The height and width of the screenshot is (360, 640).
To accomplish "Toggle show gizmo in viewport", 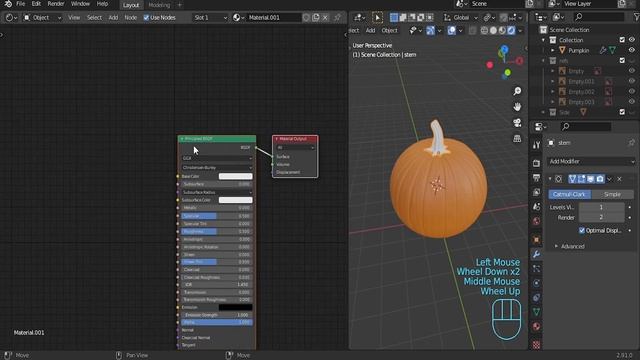I will 431,30.
